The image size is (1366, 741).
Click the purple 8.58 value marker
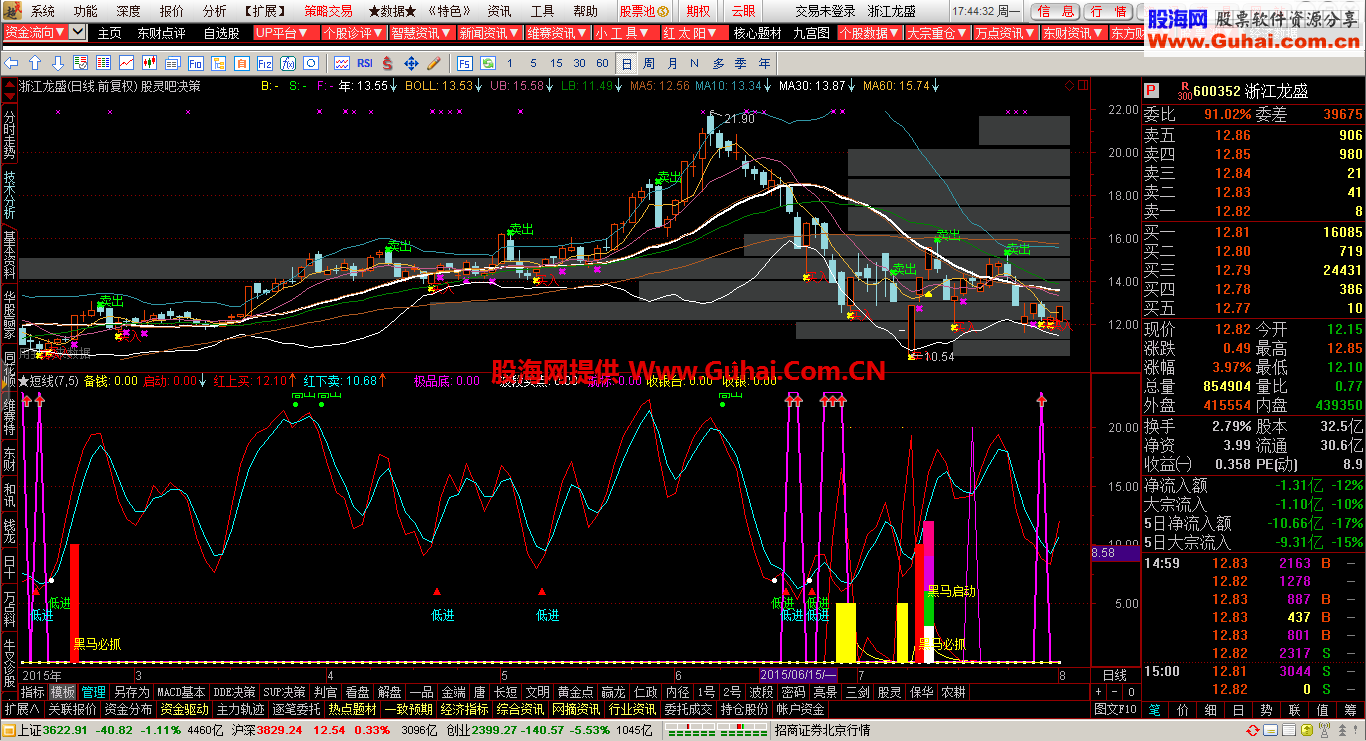(x=1114, y=553)
